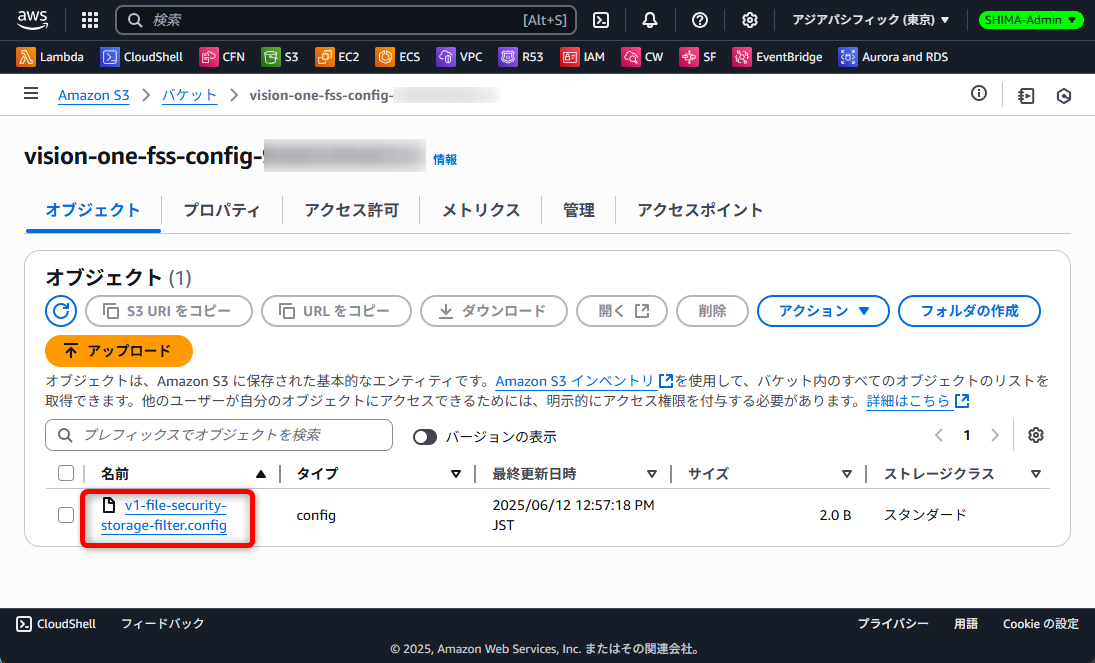Focus the prefix object search field
The width and height of the screenshot is (1095, 663).
(x=219, y=435)
